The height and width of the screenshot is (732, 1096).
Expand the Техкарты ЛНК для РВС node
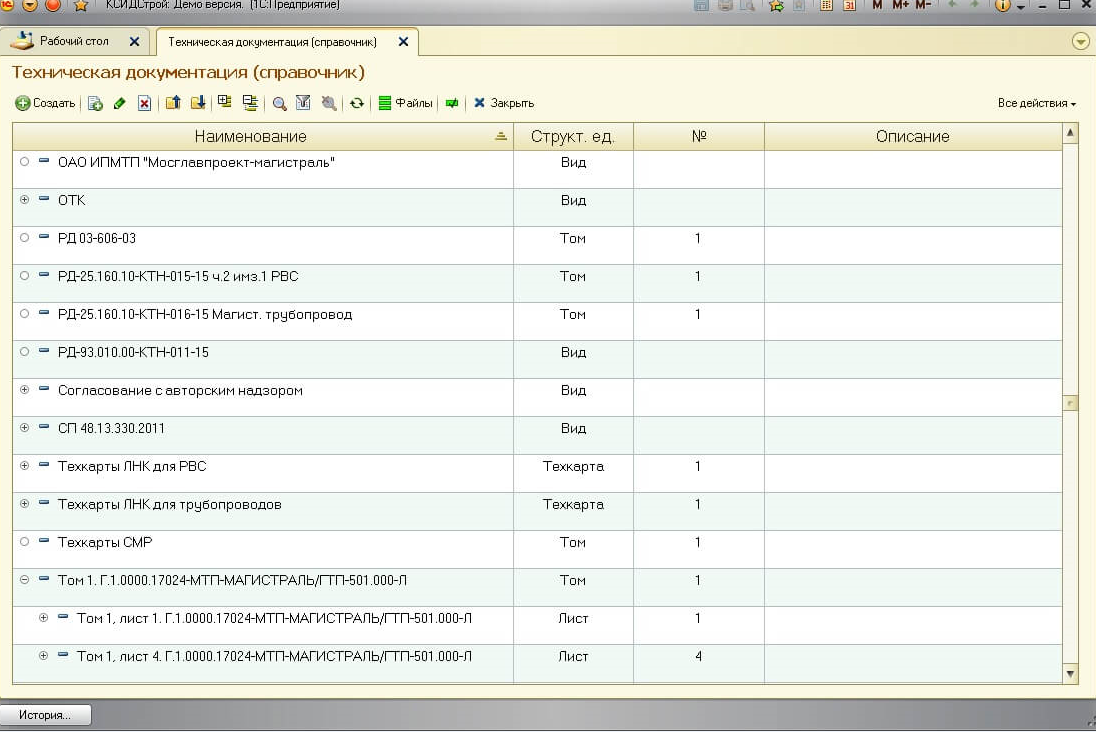click(x=25, y=466)
